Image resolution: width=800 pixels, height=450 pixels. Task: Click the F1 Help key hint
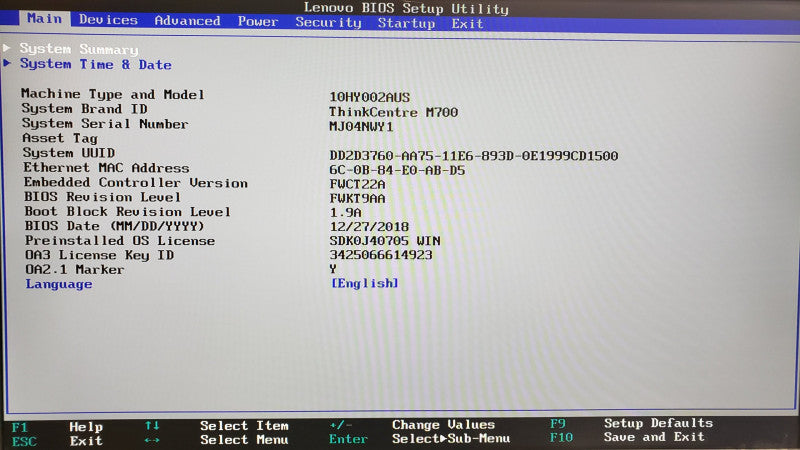57,427
